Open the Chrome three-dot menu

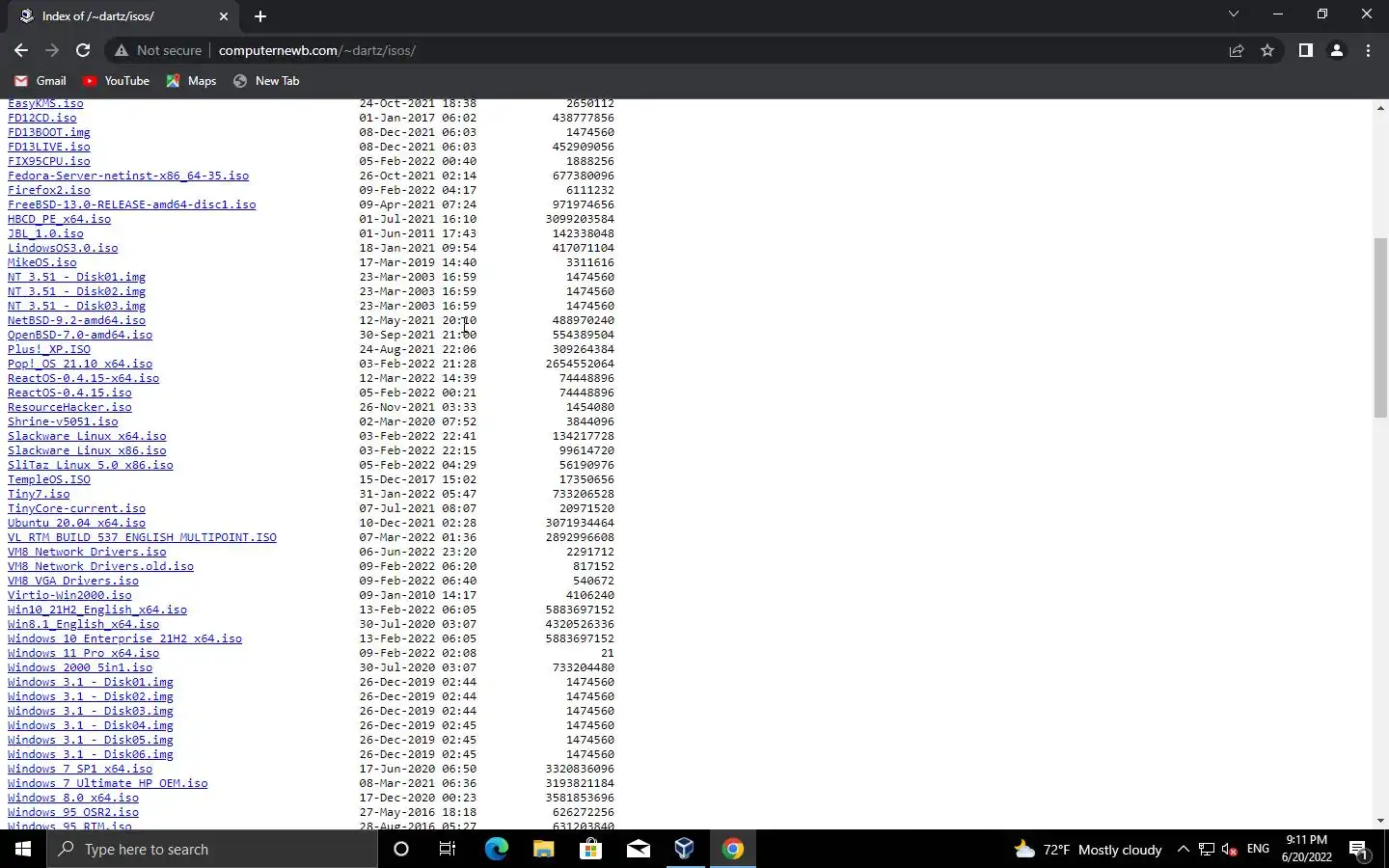1368,50
